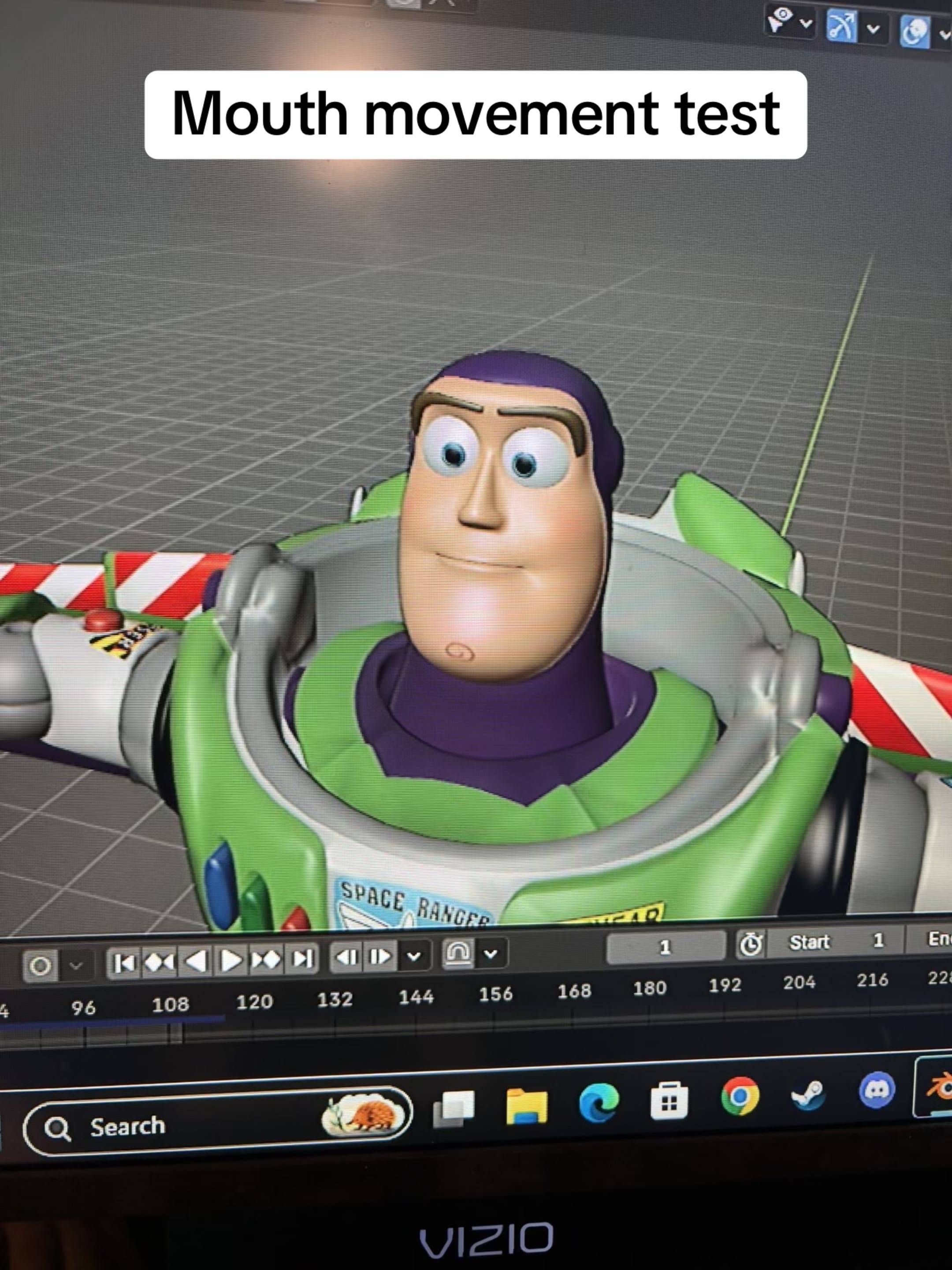Open Discord from the taskbar
The width and height of the screenshot is (952, 1270).
(877, 1090)
